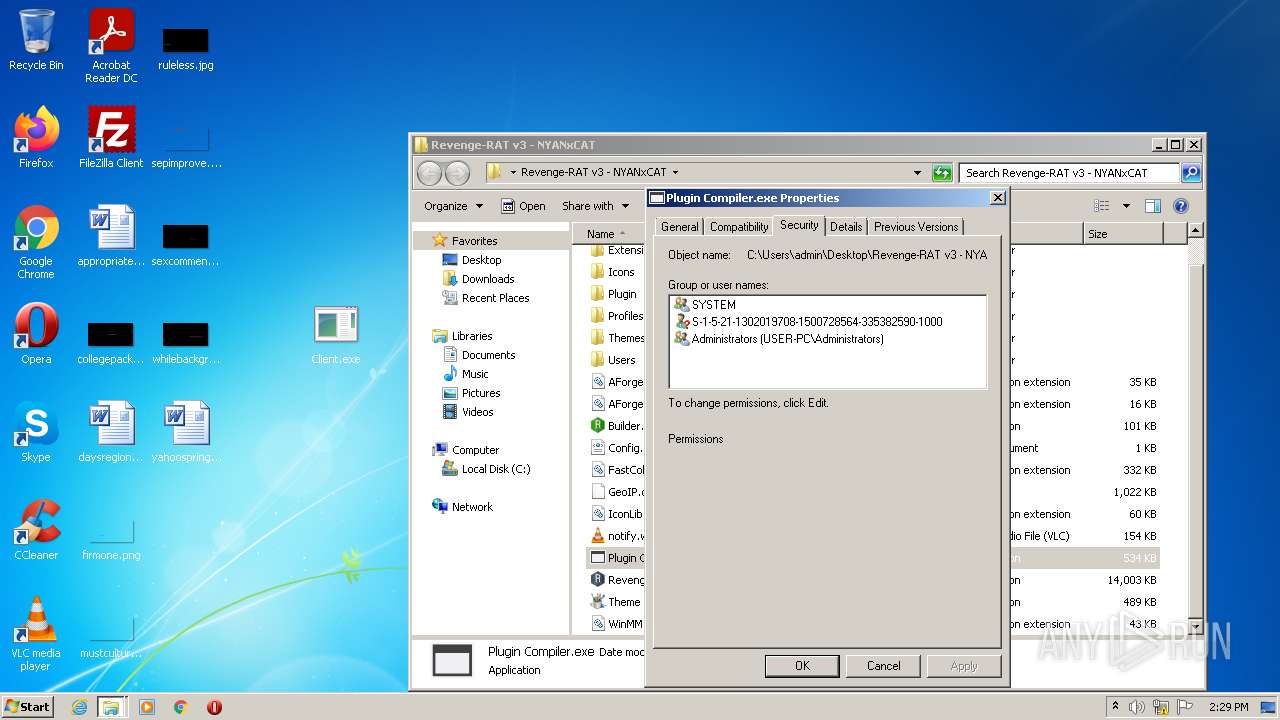Screen dimensions: 1280x720
Task: Select the Skype desktop icon
Action: (36, 432)
